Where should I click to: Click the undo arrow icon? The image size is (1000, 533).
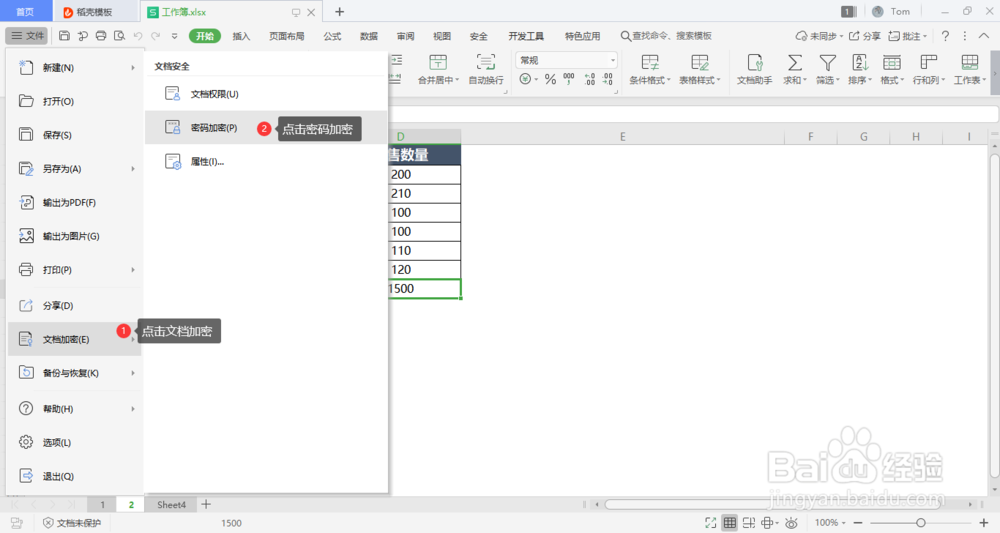(138, 36)
